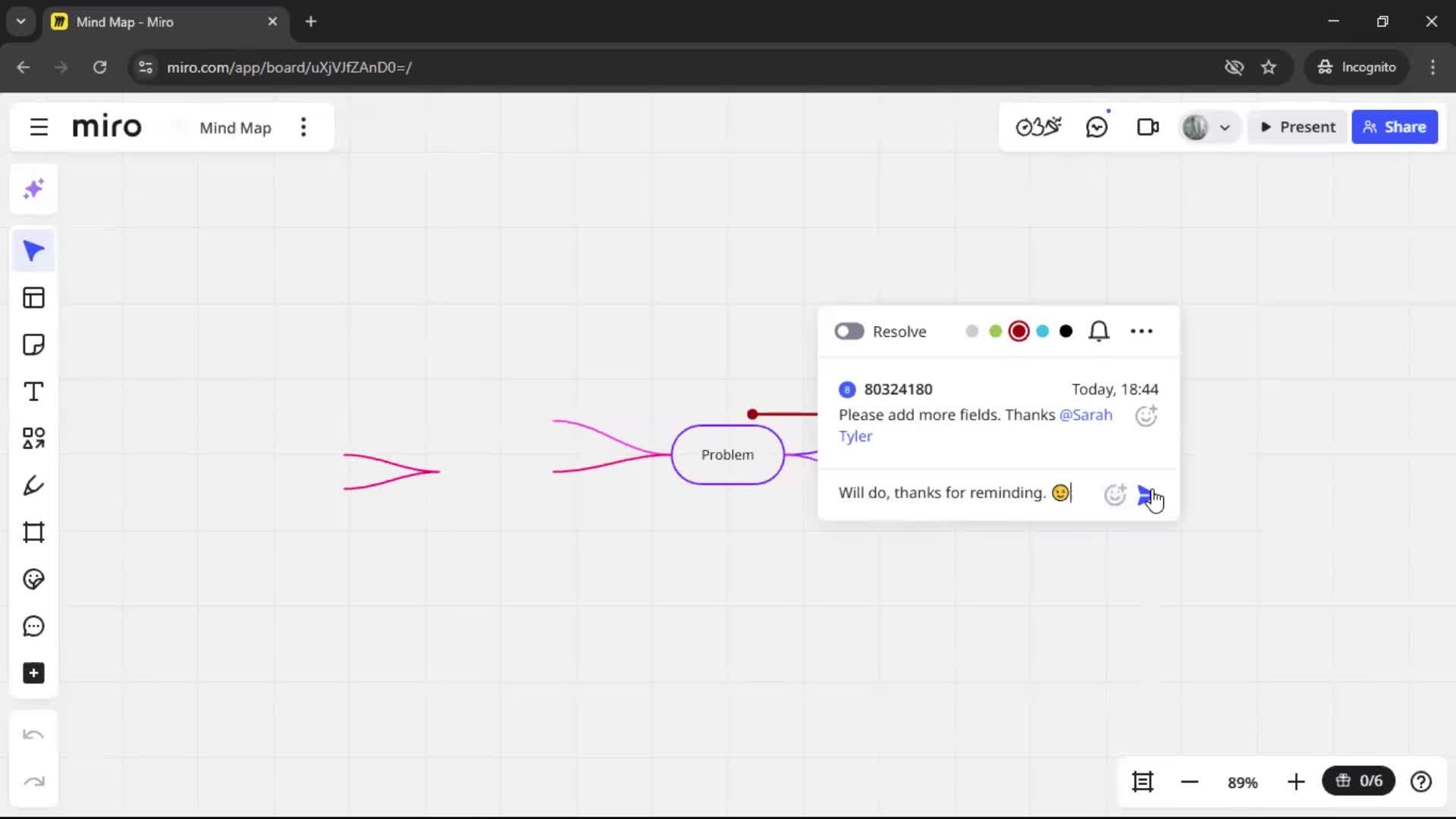This screenshot has width=1456, height=819.
Task: Undo last action
Action: click(33, 735)
